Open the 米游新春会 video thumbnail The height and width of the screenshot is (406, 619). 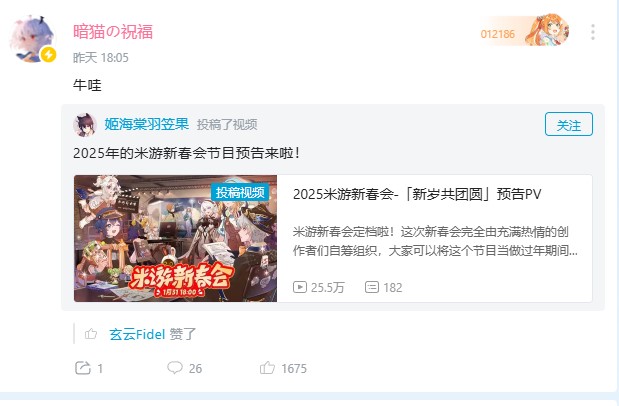pyautogui.click(x=175, y=239)
